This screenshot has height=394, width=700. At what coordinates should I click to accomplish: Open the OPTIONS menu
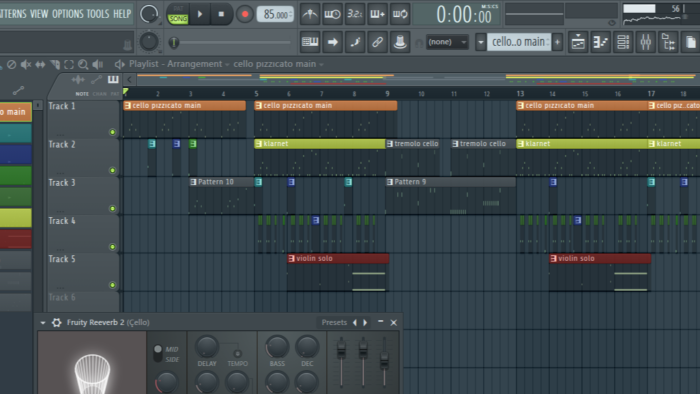point(67,14)
